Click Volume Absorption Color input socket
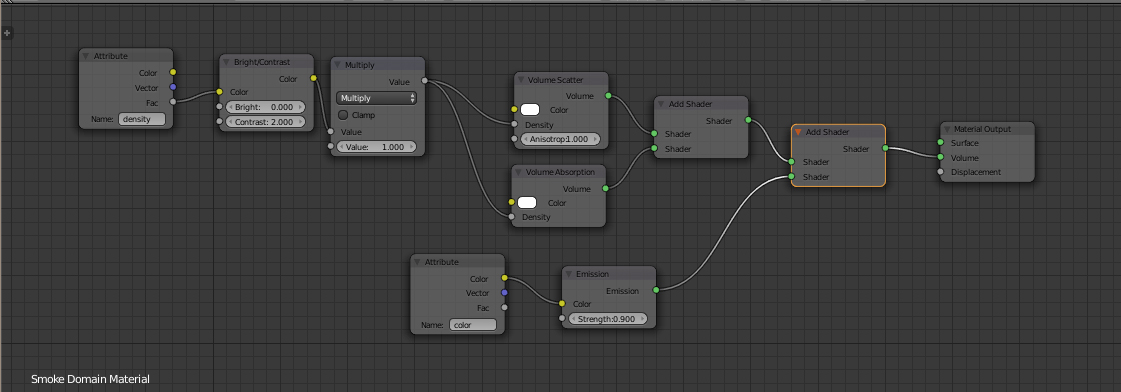Screen dimensions: 1121x392 (511, 202)
